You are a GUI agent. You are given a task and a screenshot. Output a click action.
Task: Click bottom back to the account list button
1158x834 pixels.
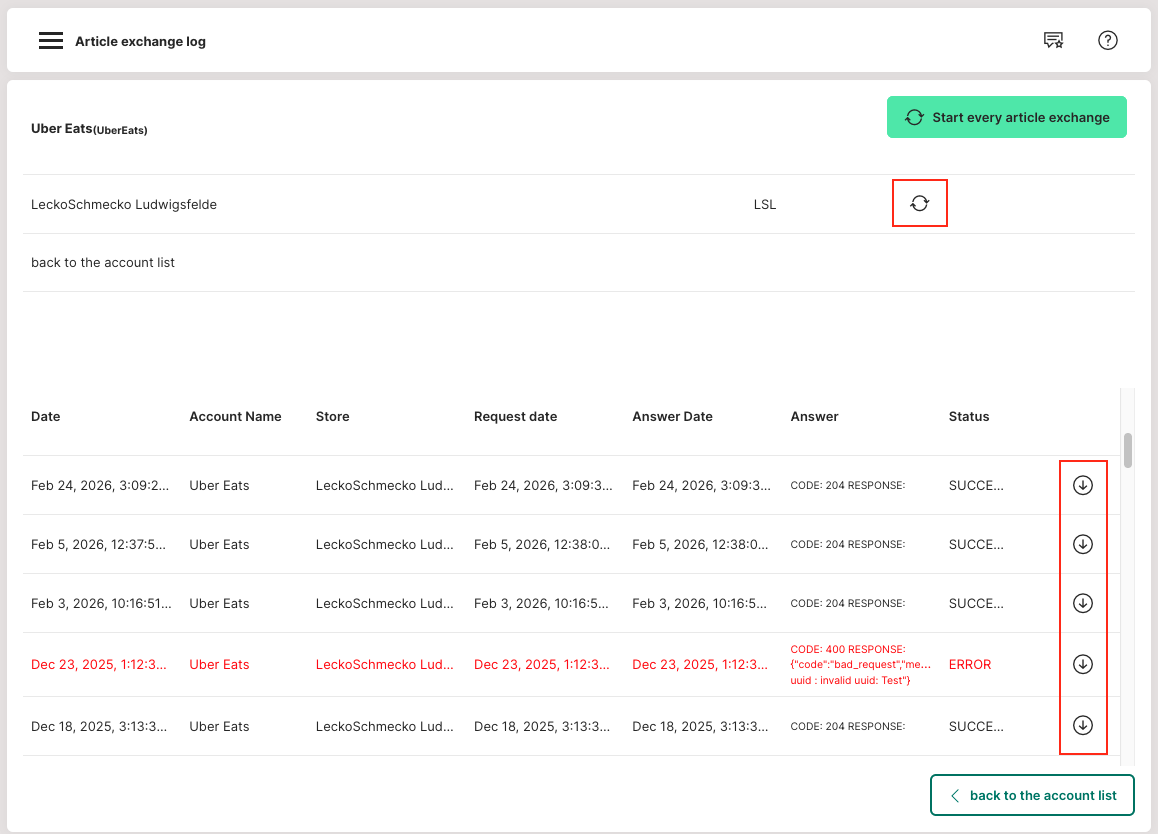(x=1032, y=795)
